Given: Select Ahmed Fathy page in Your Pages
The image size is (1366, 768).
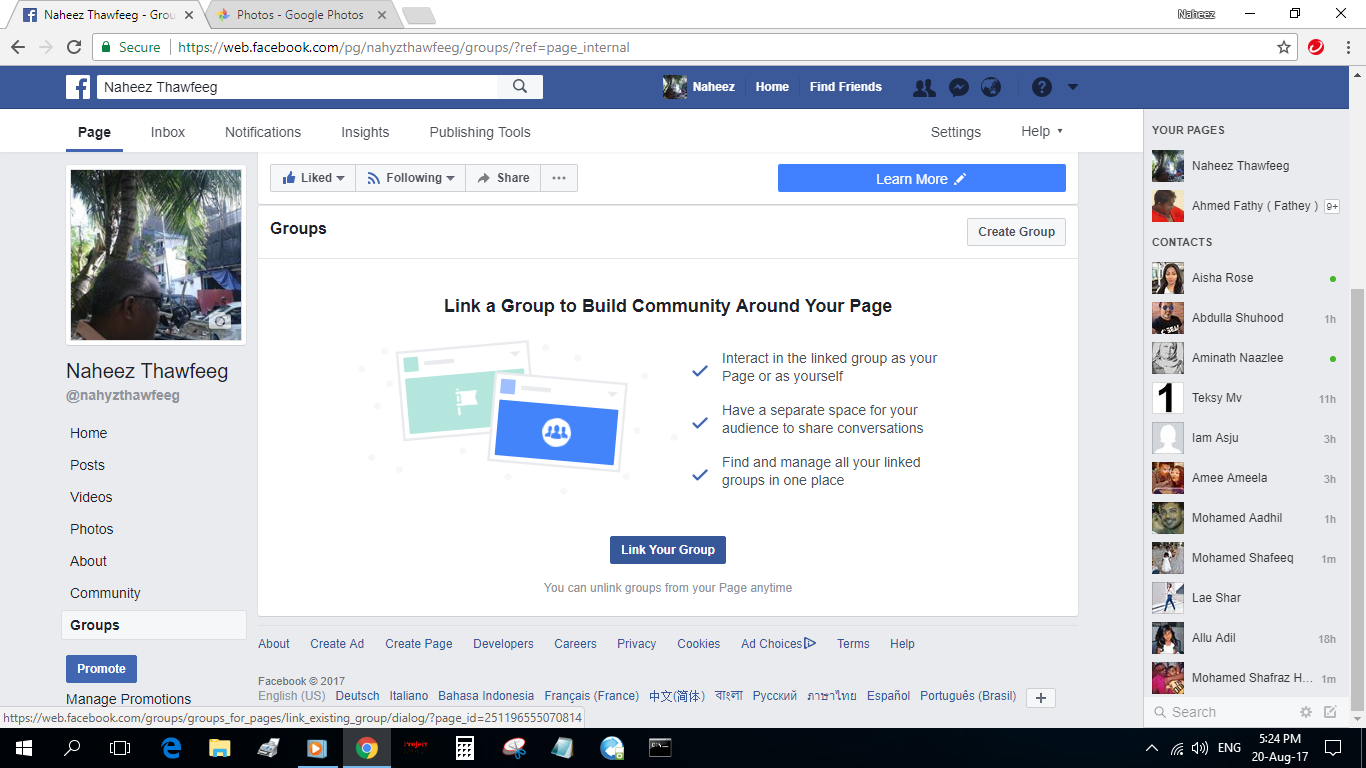Looking at the screenshot, I should tap(1244, 206).
